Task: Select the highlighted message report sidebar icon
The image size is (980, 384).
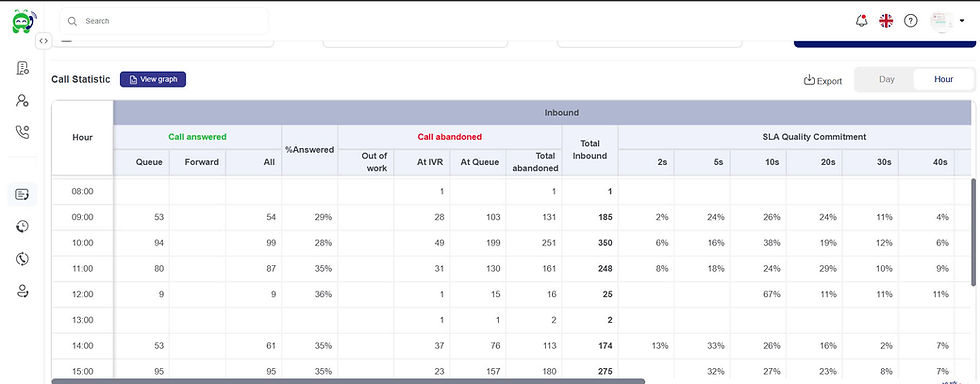Action: point(22,195)
